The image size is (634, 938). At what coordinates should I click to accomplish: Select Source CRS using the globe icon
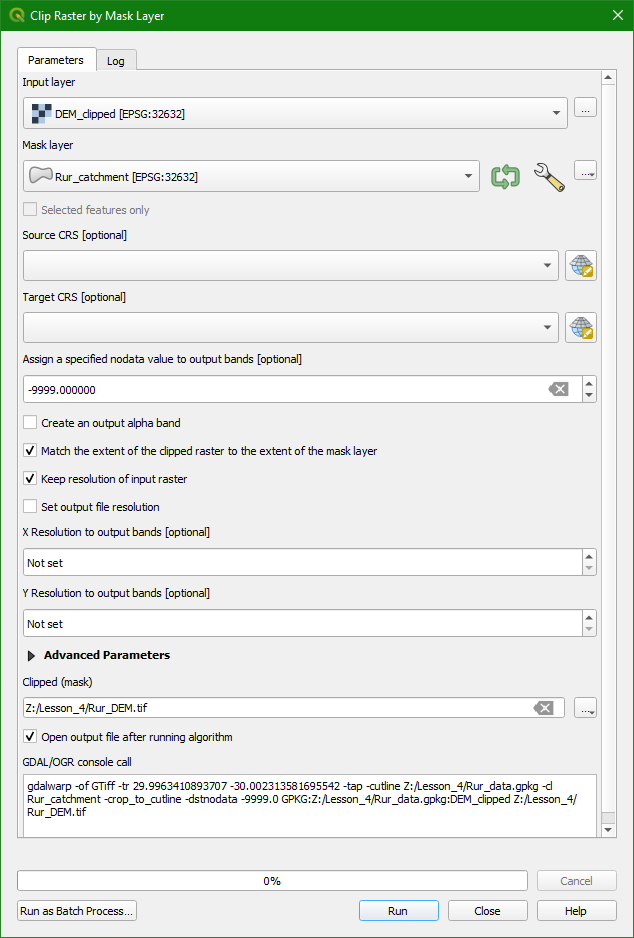581,265
